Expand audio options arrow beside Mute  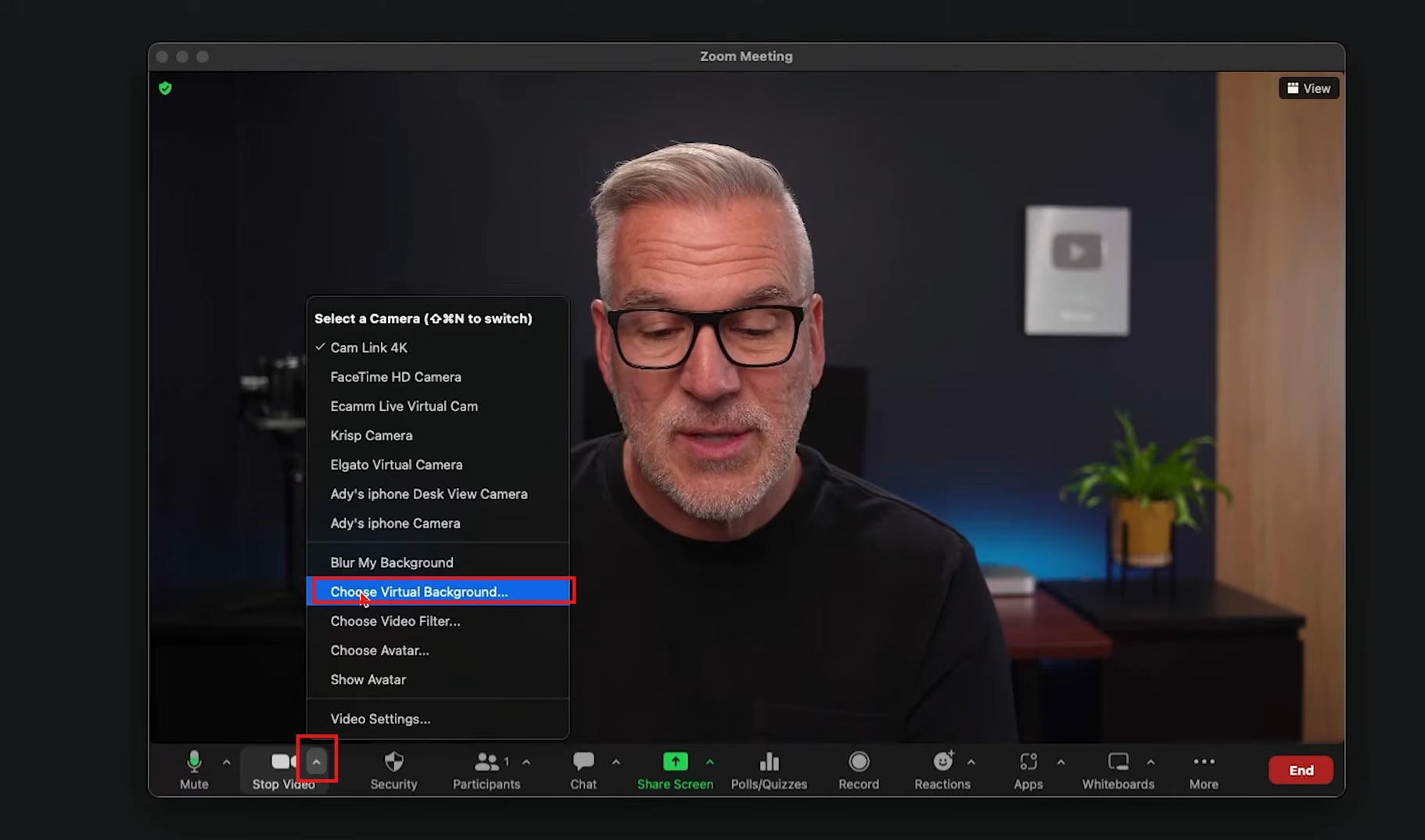click(226, 762)
